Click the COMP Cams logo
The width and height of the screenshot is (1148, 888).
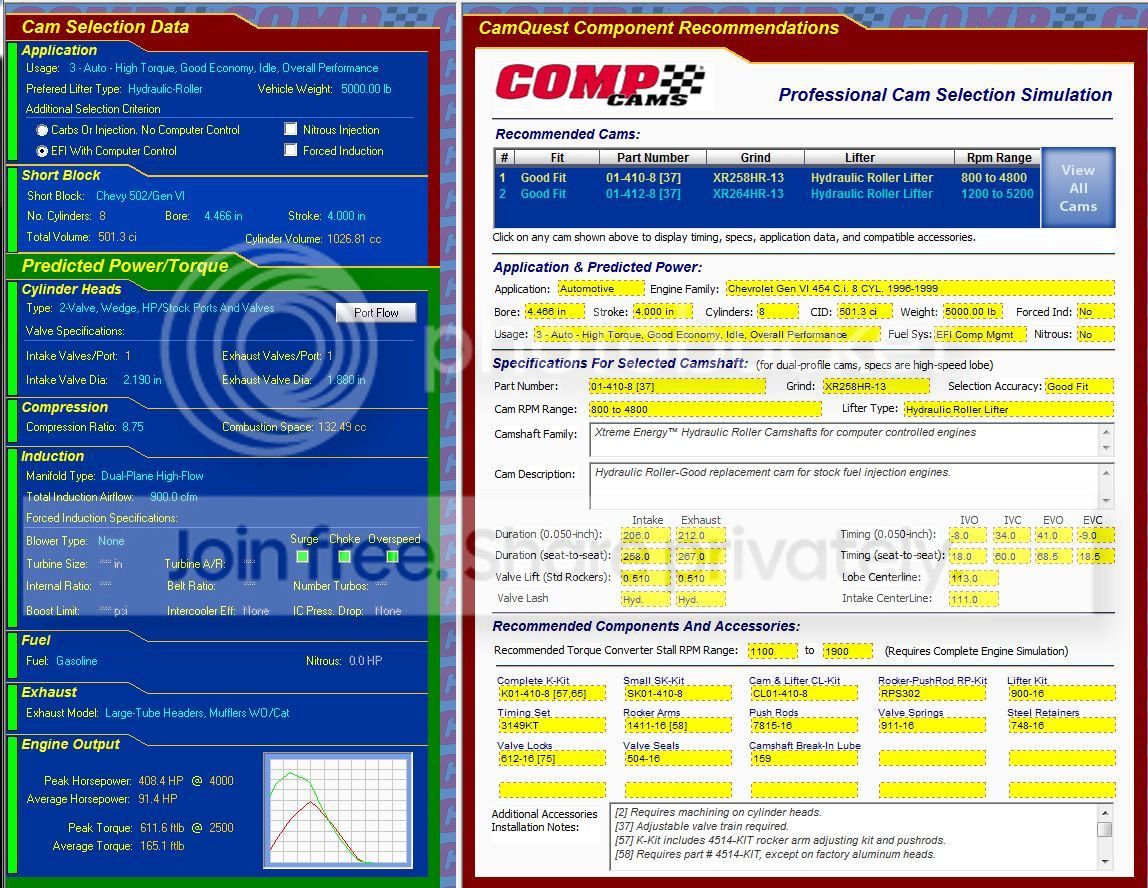click(x=600, y=86)
